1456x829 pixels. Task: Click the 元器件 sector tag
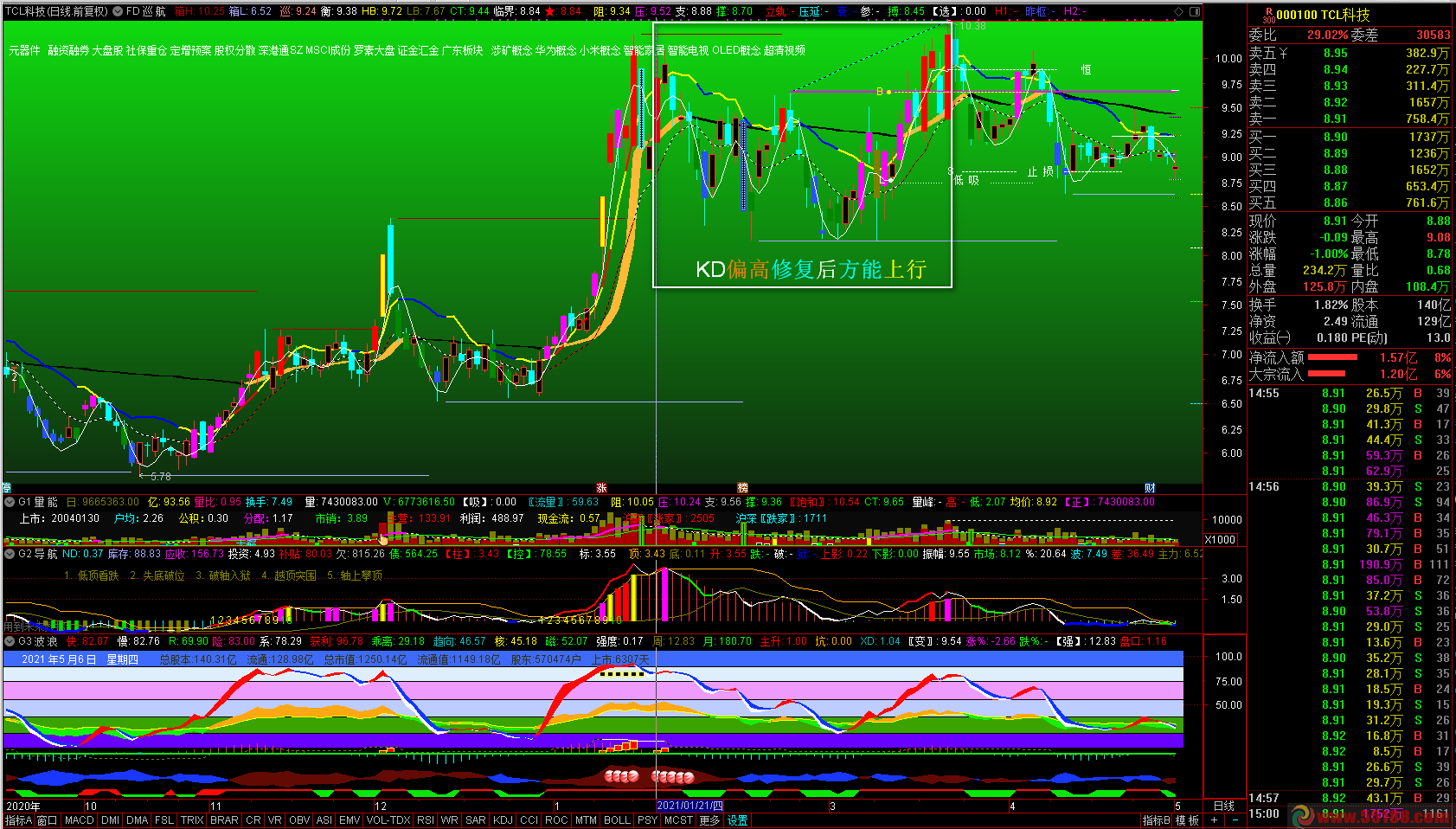25,50
